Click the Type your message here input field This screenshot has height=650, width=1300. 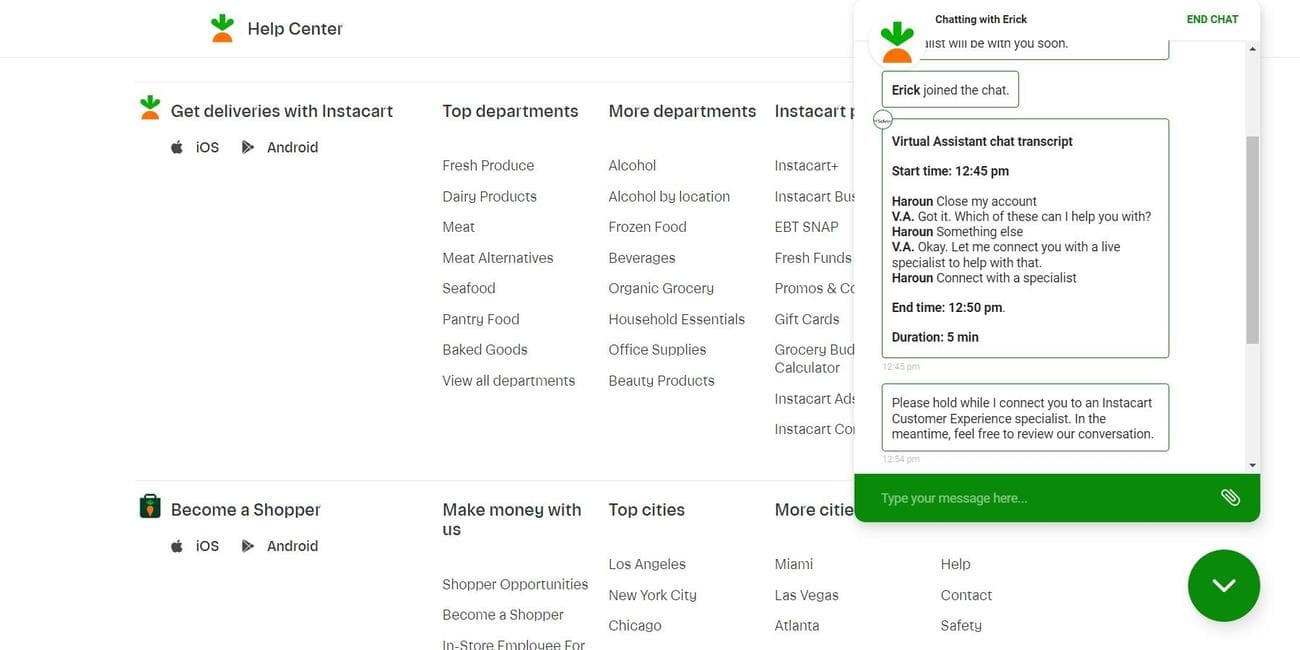tap(1000, 497)
